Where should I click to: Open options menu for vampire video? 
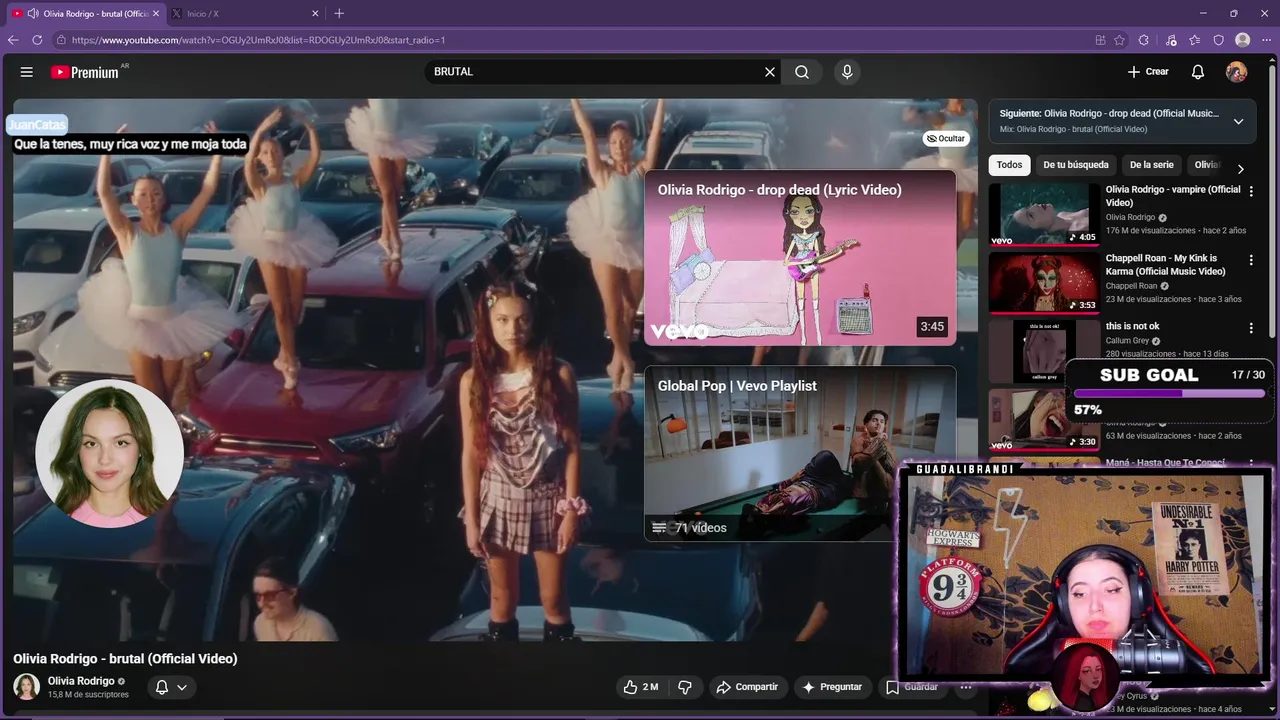tap(1251, 191)
